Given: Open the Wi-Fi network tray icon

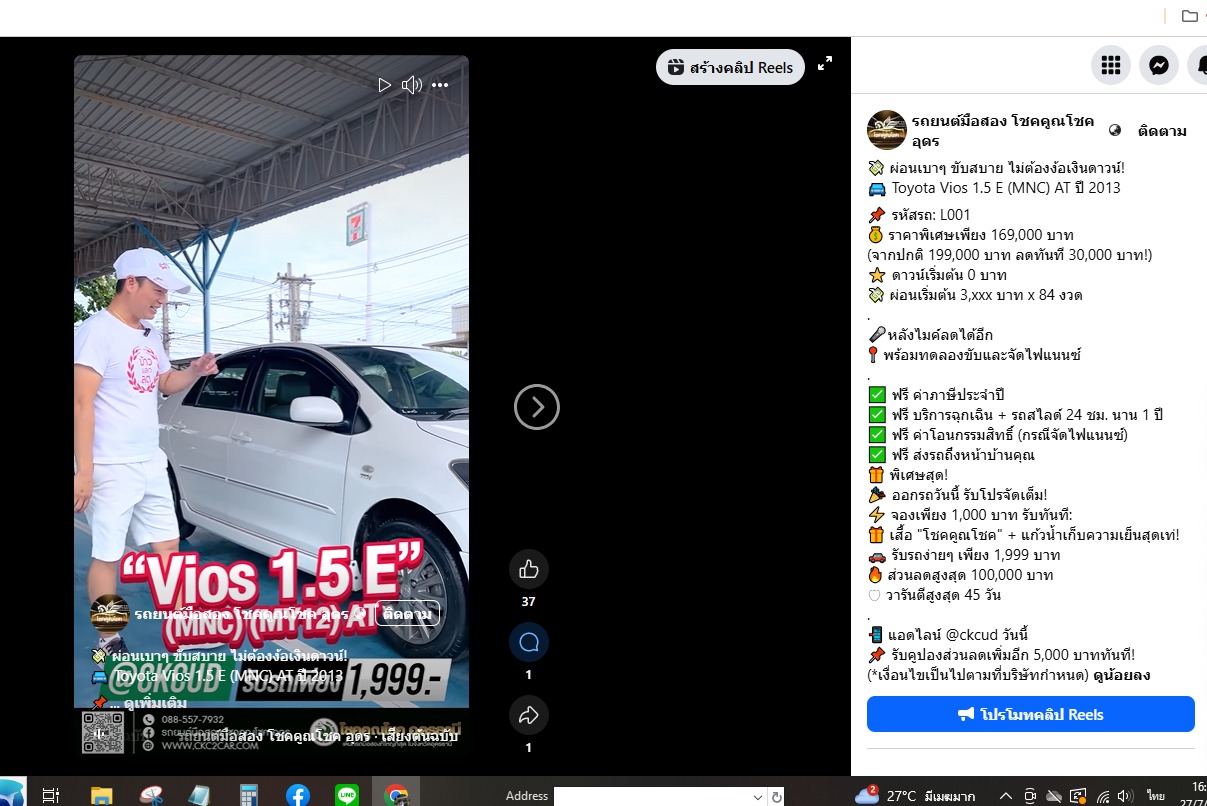Looking at the screenshot, I should (x=1103, y=796).
